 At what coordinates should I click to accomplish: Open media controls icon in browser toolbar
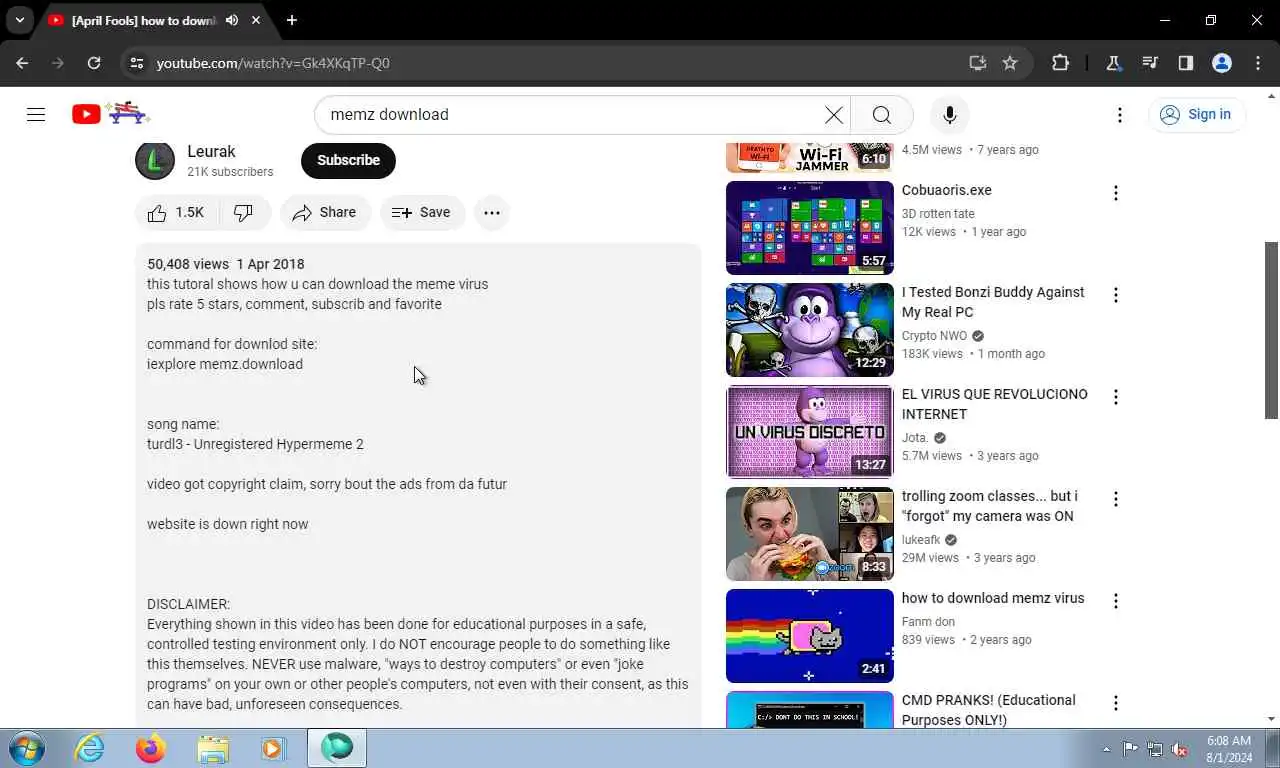[x=1150, y=63]
